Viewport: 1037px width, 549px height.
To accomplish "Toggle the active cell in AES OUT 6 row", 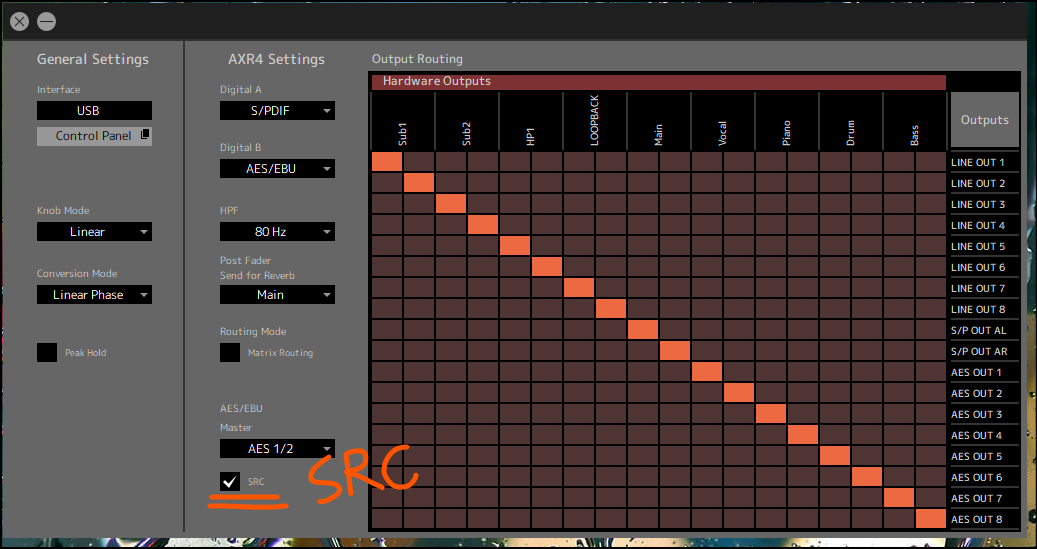I will point(866,477).
